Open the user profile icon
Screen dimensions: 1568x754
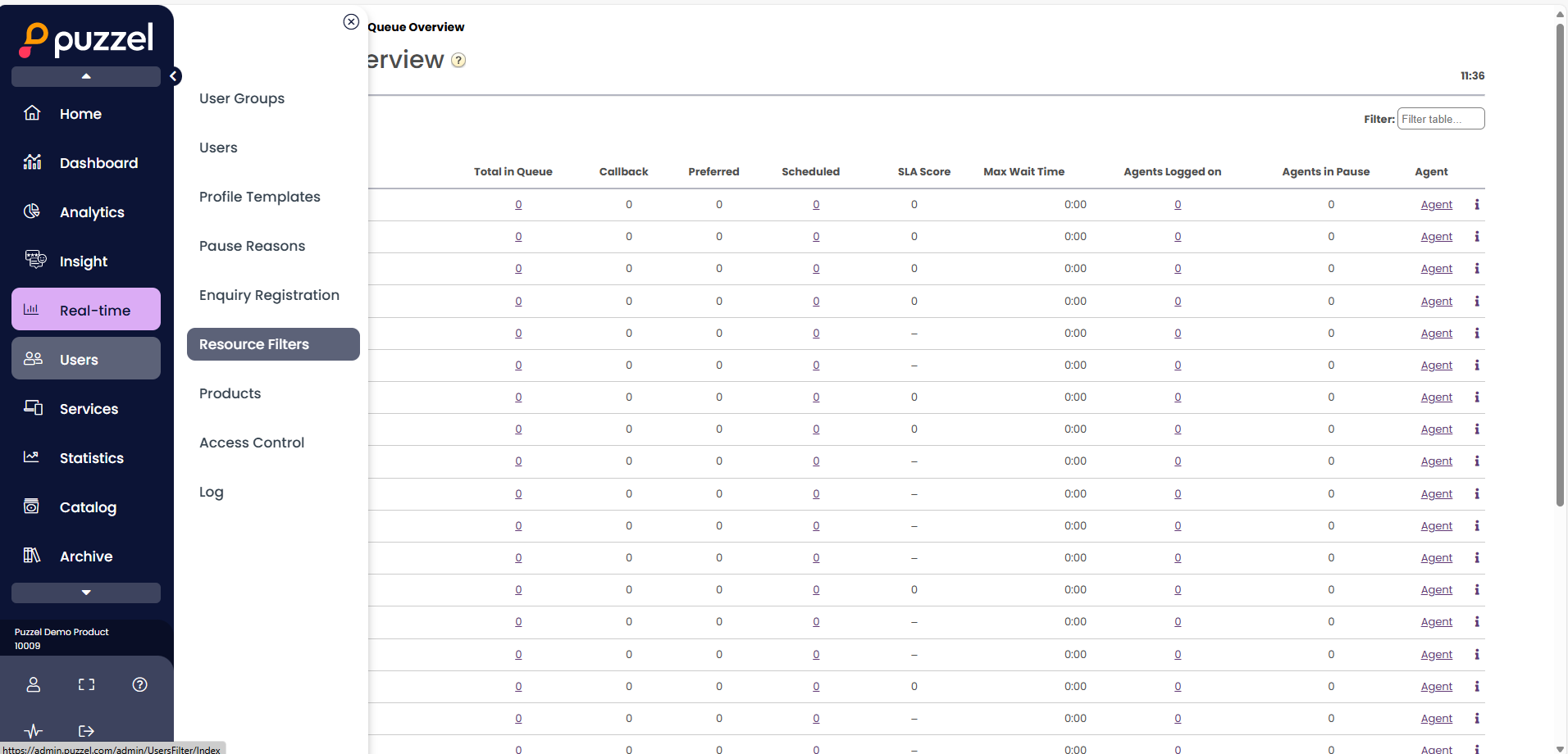(x=34, y=684)
